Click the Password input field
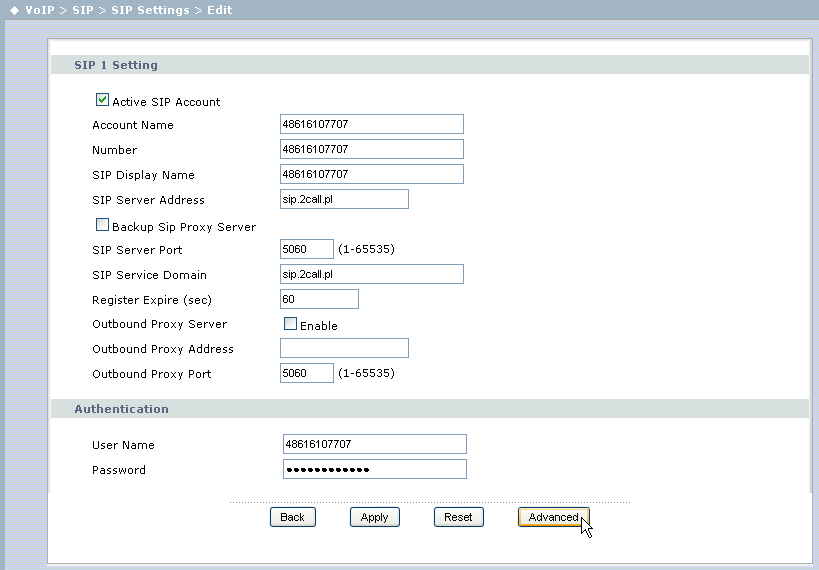Viewport: 819px width, 570px height. point(374,469)
